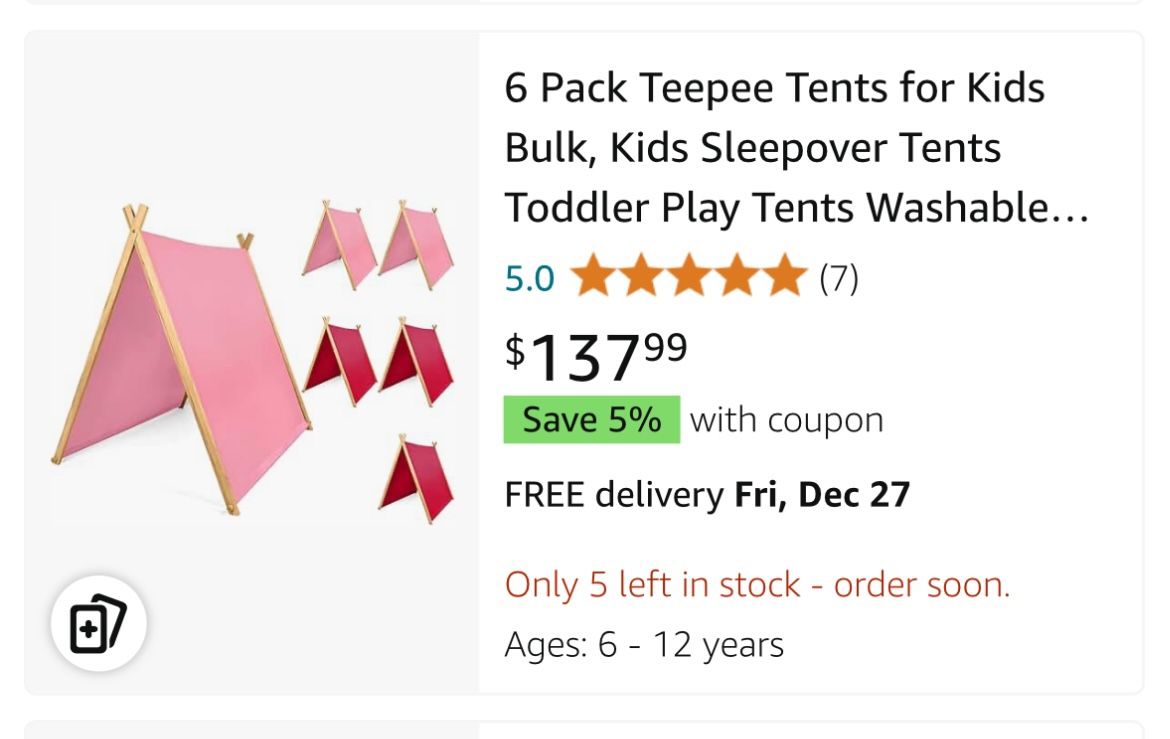Viewport: 1170px width, 739px height.
Task: Click the first orange star
Action: [592, 277]
